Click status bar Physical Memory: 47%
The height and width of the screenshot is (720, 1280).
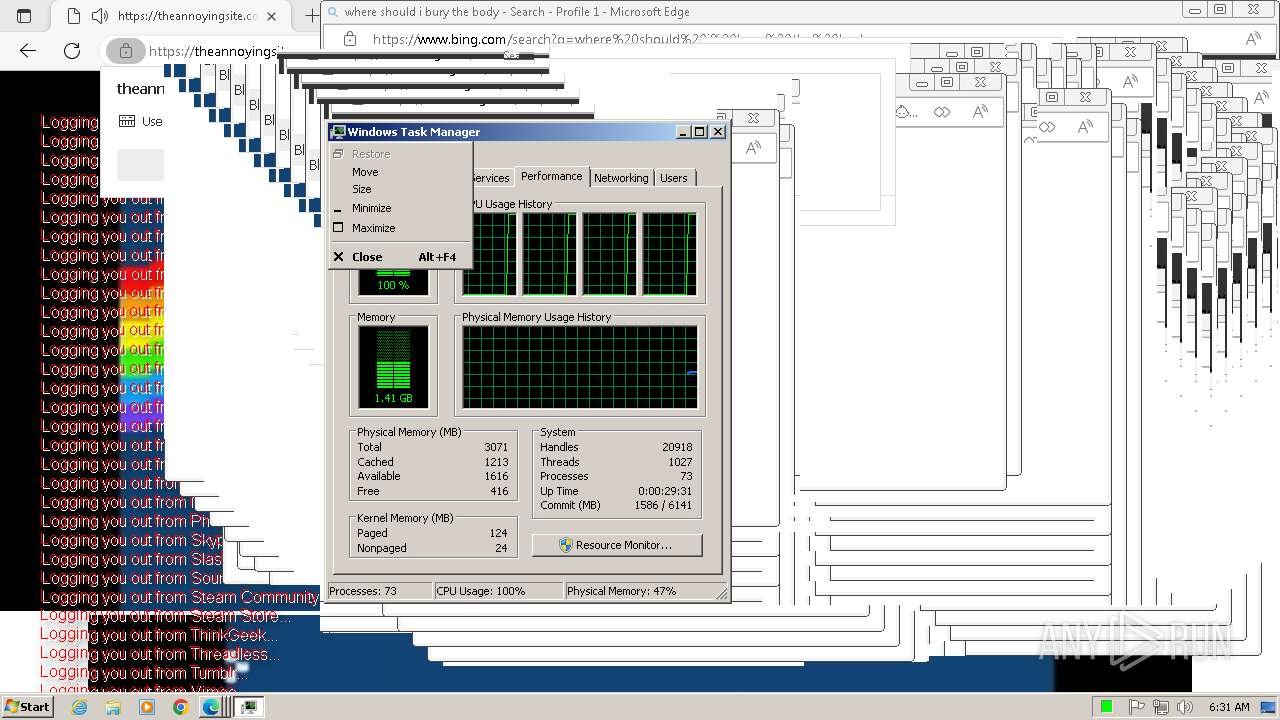pyautogui.click(x=622, y=591)
